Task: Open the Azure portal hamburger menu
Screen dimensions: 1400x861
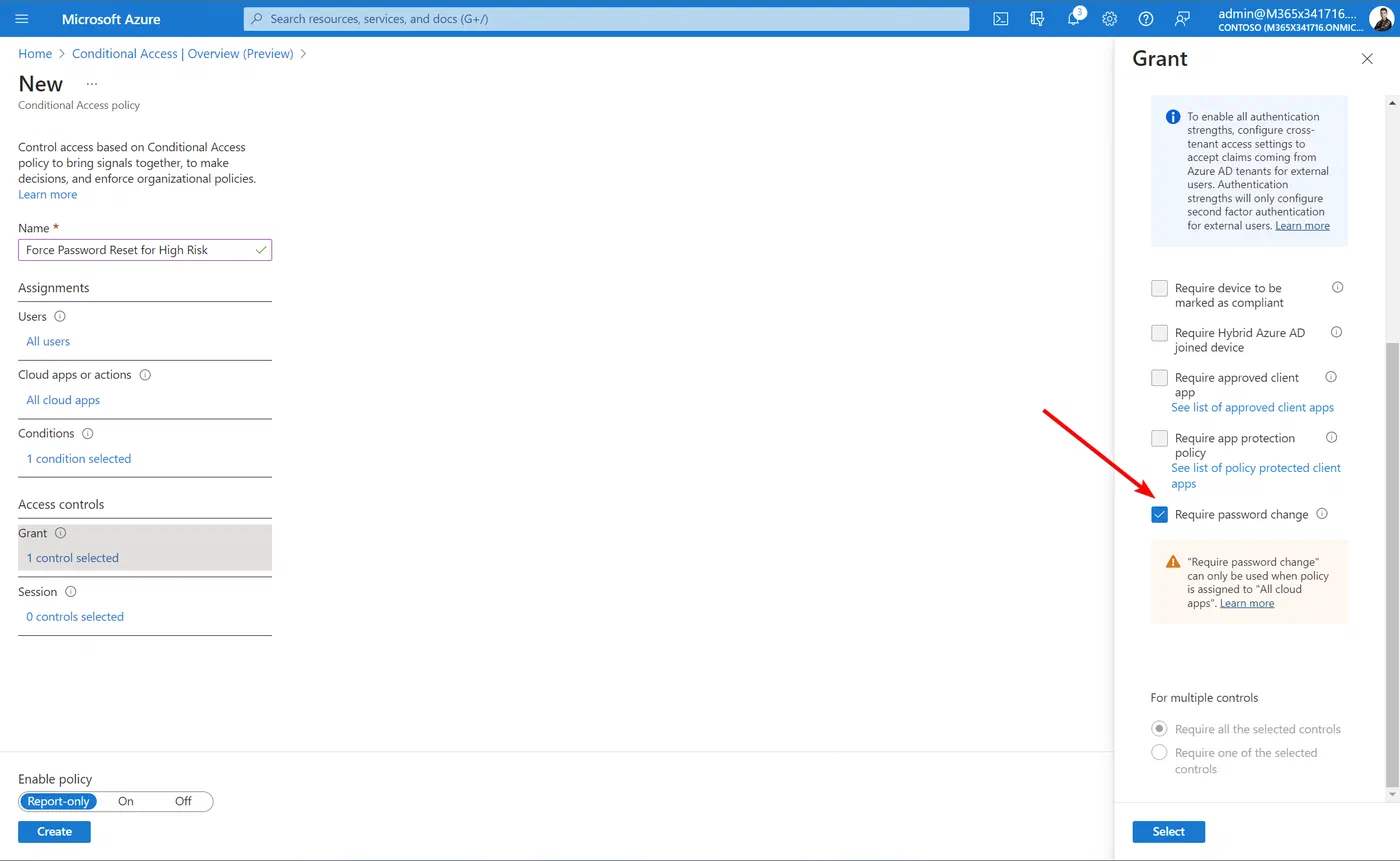Action: pos(22,19)
